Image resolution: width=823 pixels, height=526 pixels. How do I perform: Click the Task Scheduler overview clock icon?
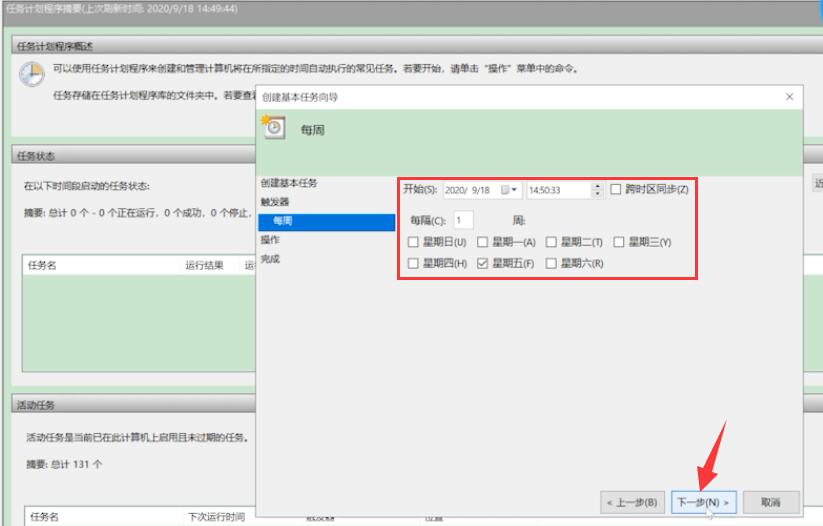[31, 74]
